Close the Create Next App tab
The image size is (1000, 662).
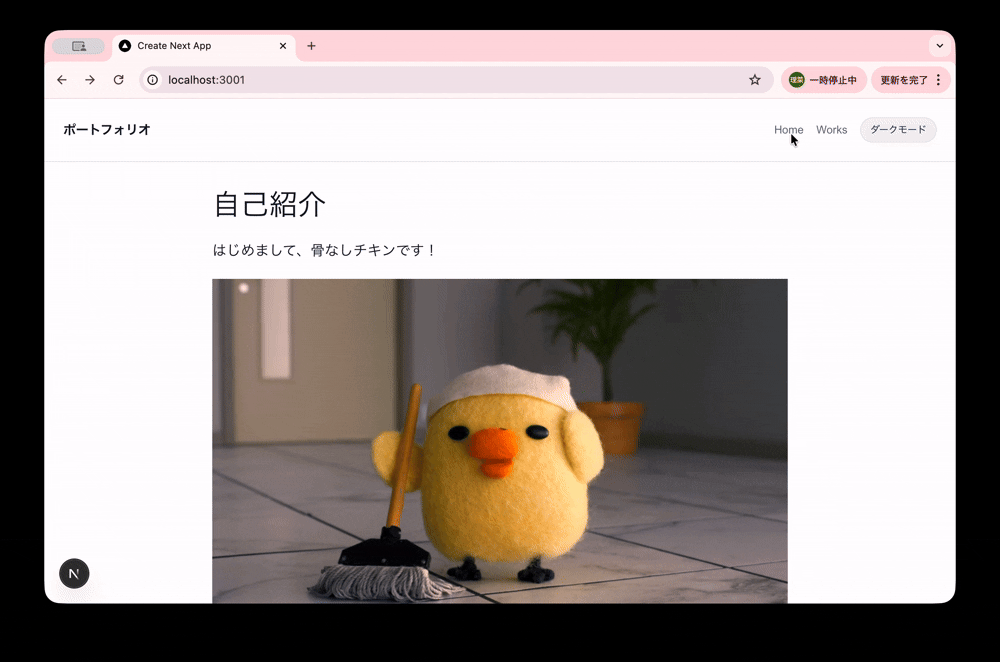pos(283,46)
